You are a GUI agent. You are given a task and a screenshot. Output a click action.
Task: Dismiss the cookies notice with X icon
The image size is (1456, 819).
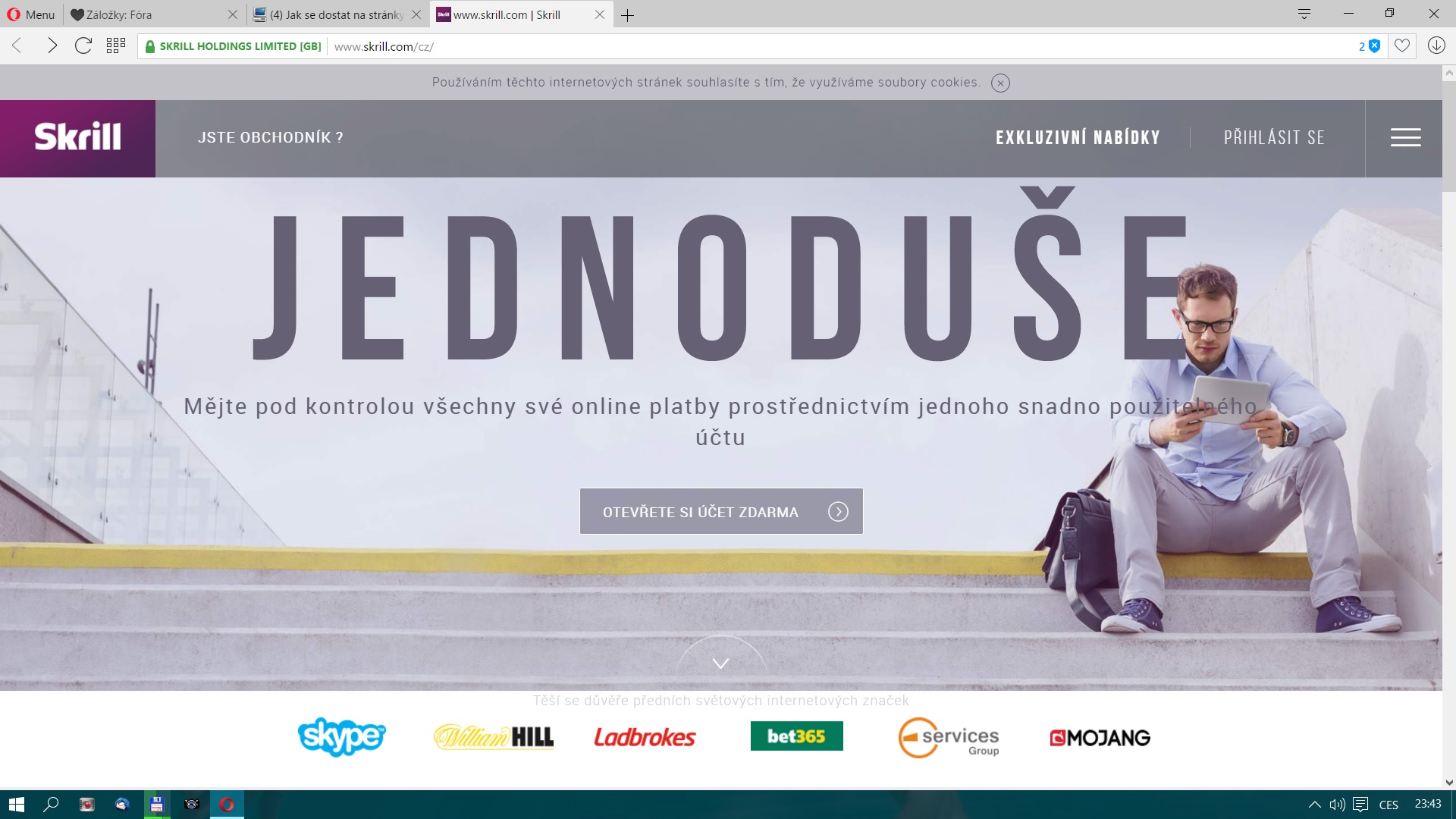1000,83
